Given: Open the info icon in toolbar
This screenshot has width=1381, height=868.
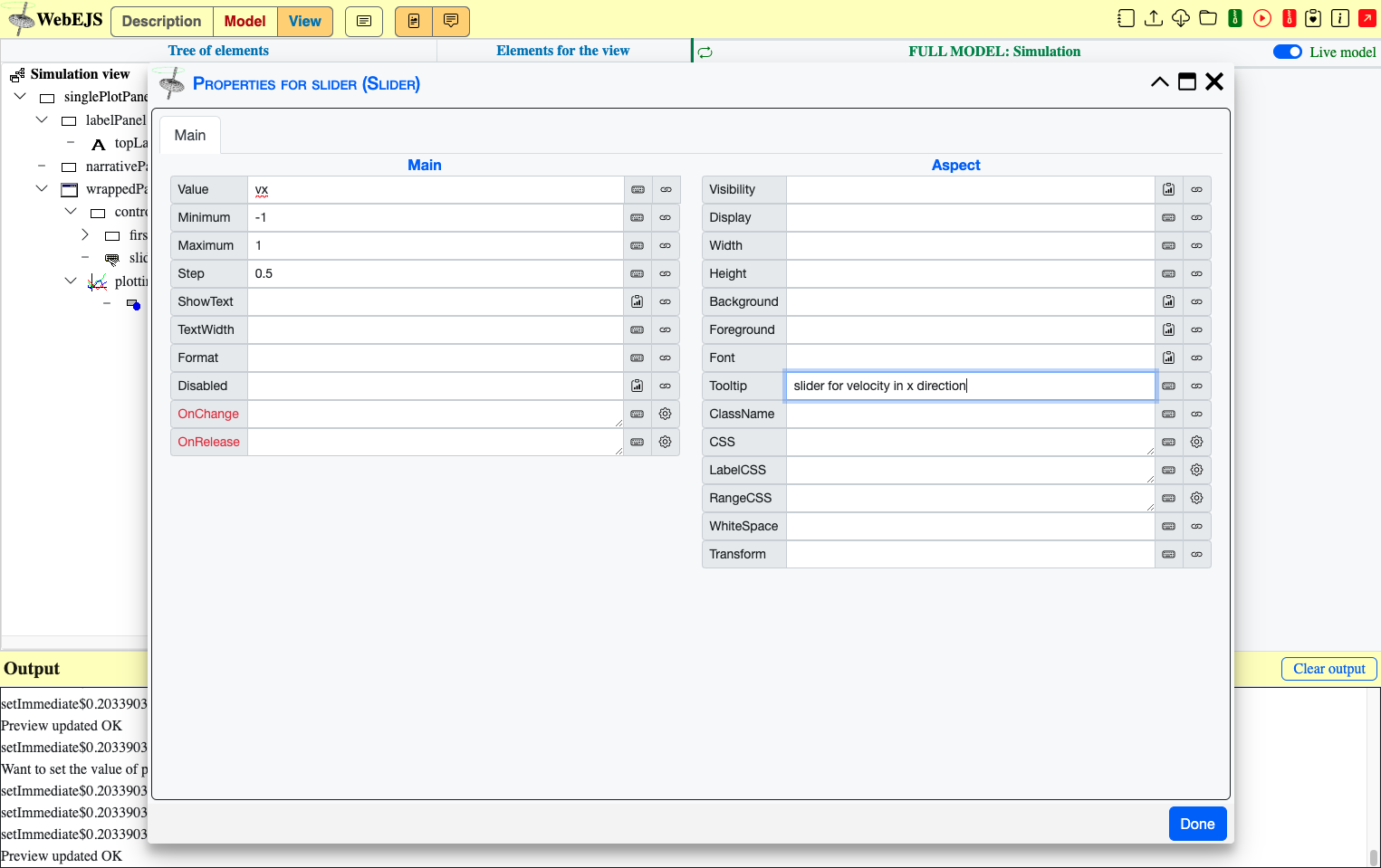Looking at the screenshot, I should (x=1340, y=18).
